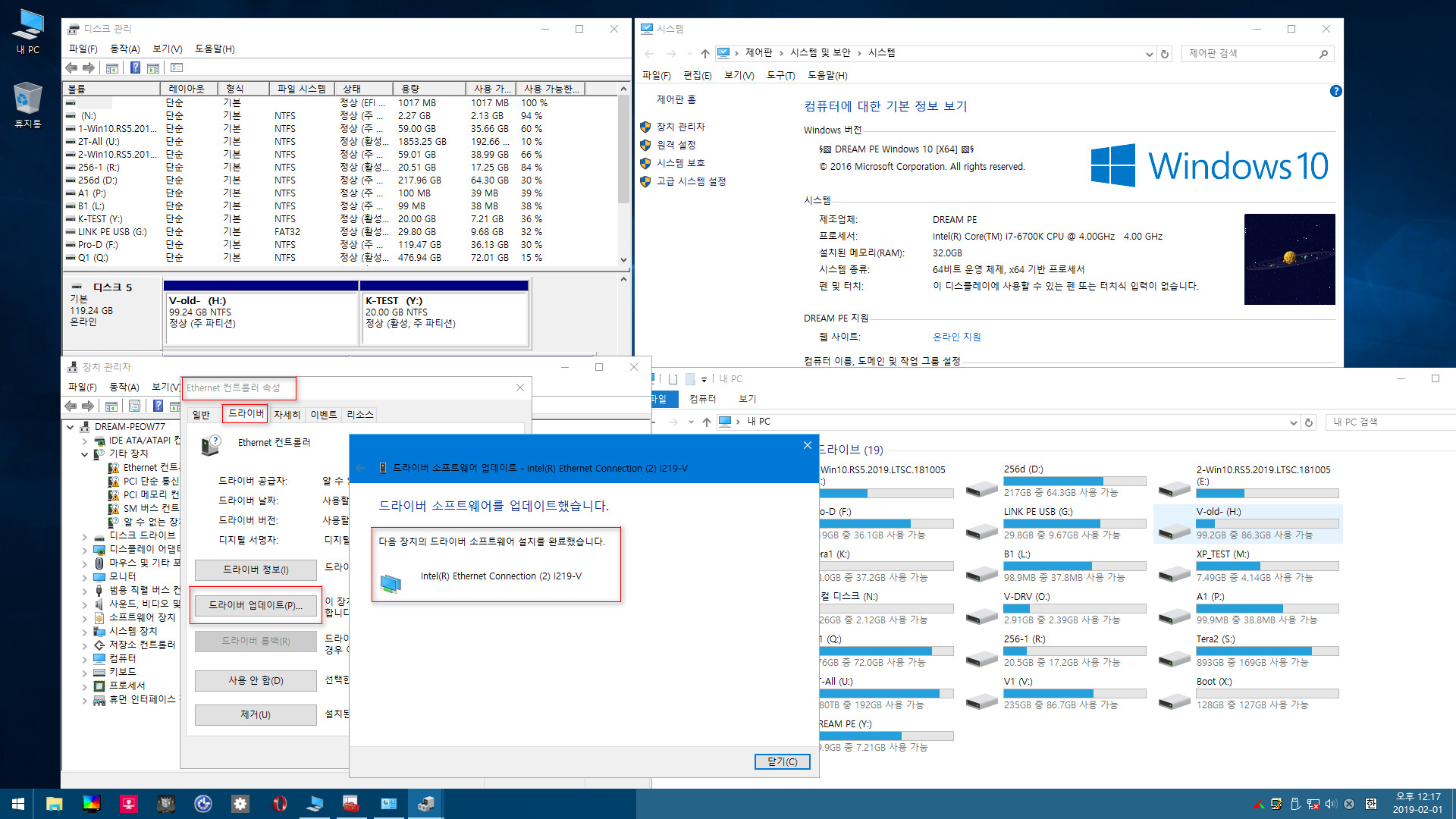Open 보기(V) menu in Disk Management
This screenshot has width=1456, height=819.
pos(168,49)
